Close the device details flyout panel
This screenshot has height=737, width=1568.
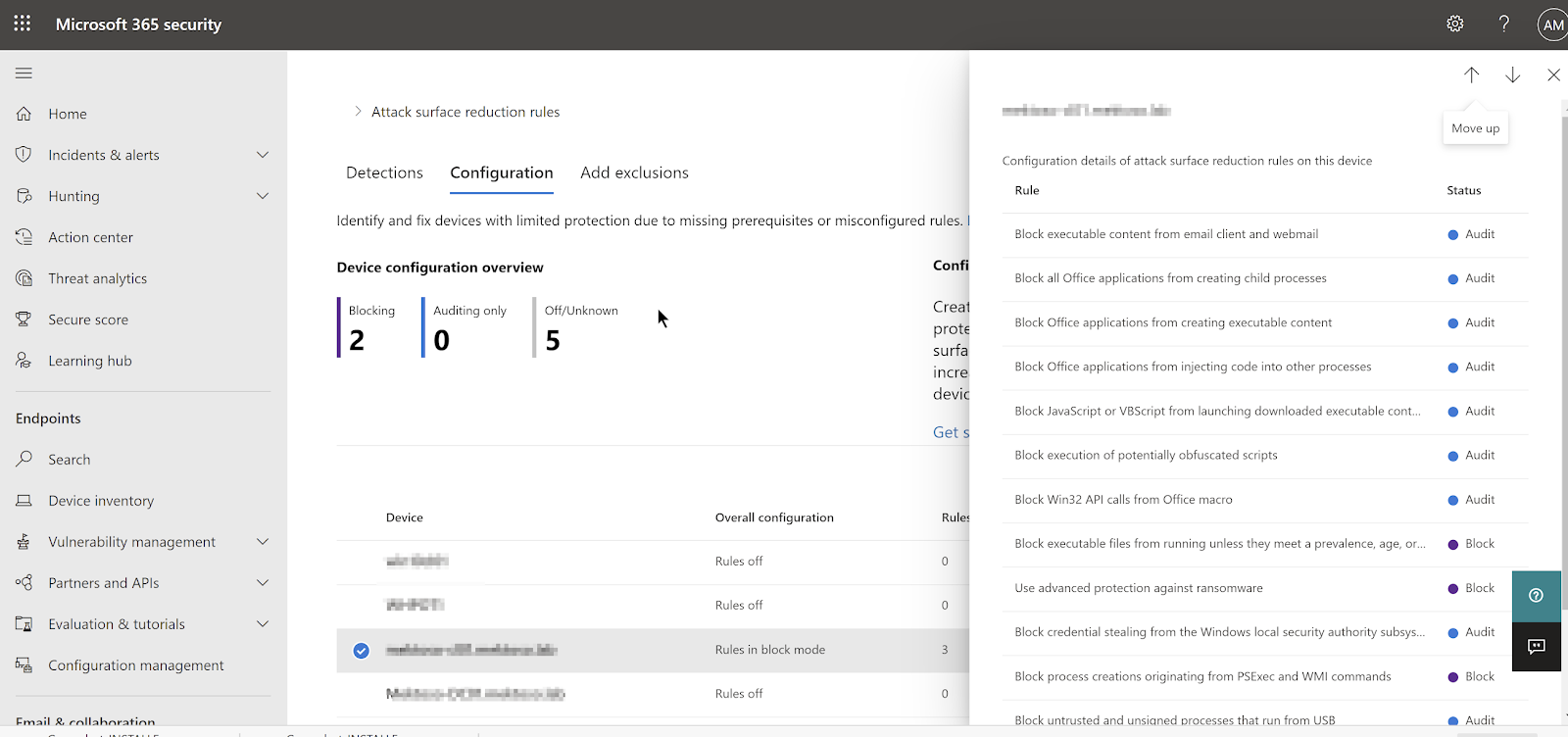point(1553,74)
